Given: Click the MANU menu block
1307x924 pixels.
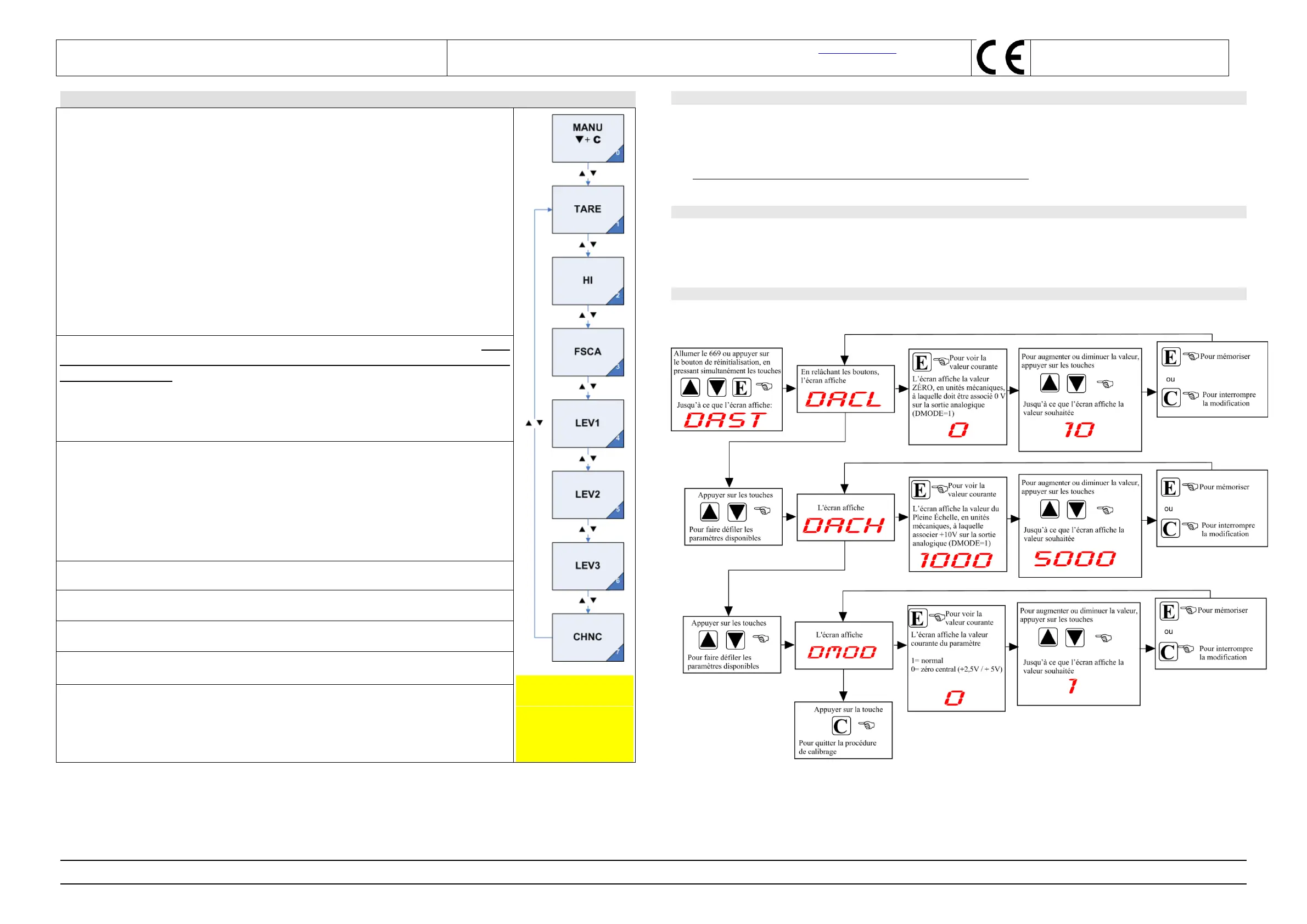Looking at the screenshot, I should [x=587, y=138].
